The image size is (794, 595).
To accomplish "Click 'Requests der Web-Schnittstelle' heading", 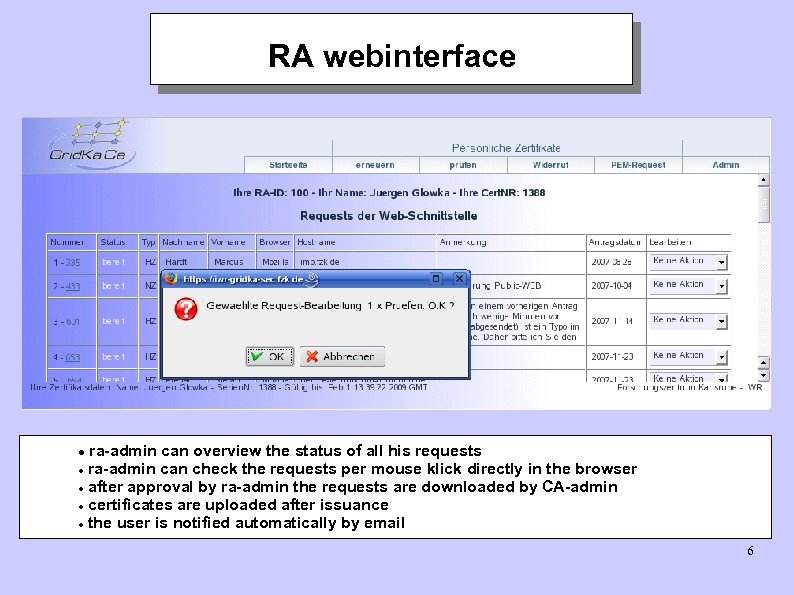I will (388, 216).
